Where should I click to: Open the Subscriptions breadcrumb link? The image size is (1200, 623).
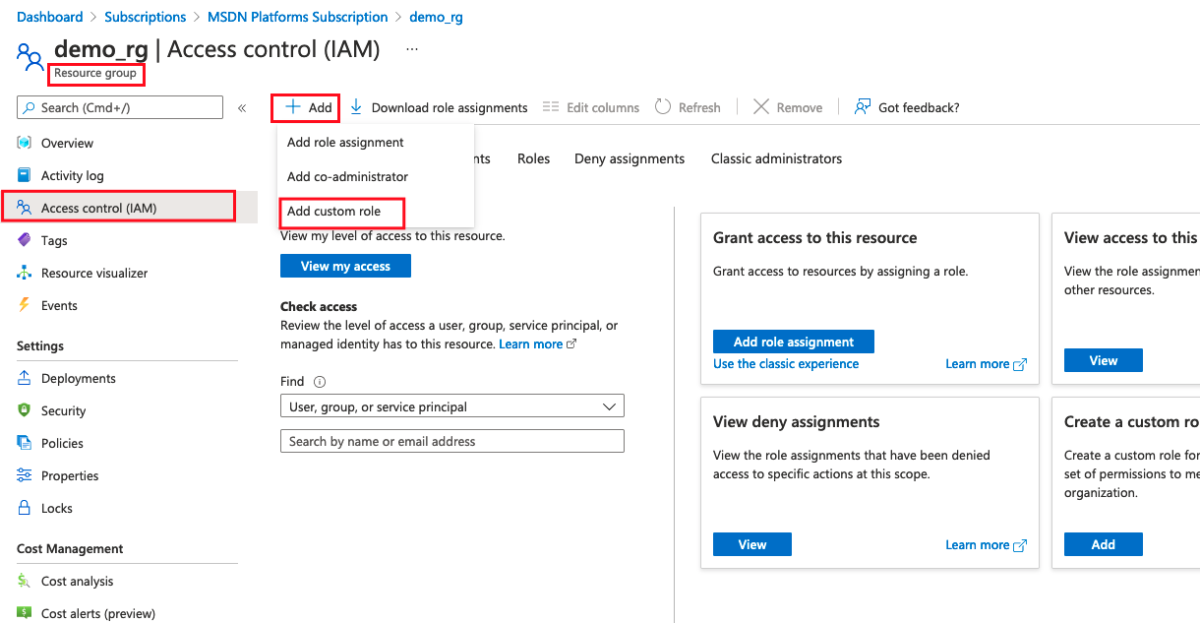(145, 16)
